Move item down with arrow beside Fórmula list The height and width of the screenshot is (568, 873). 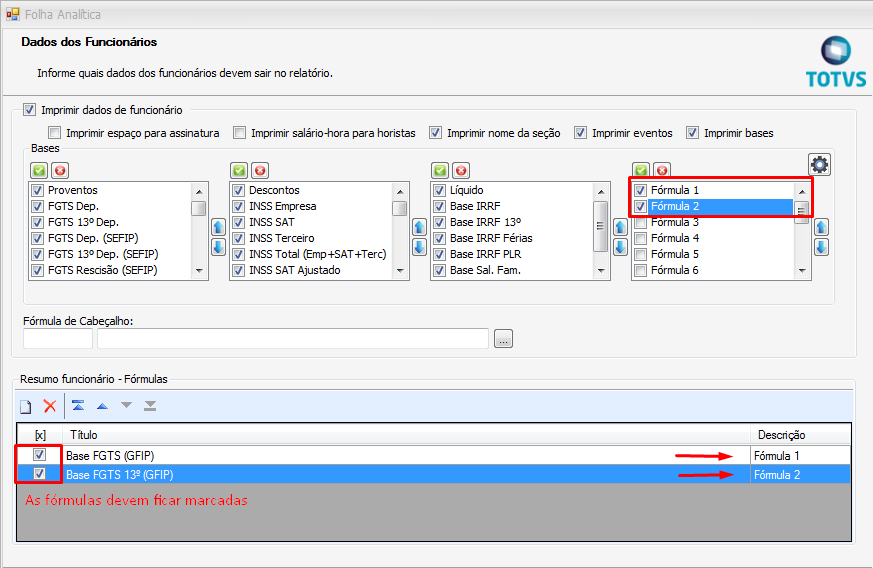821,247
